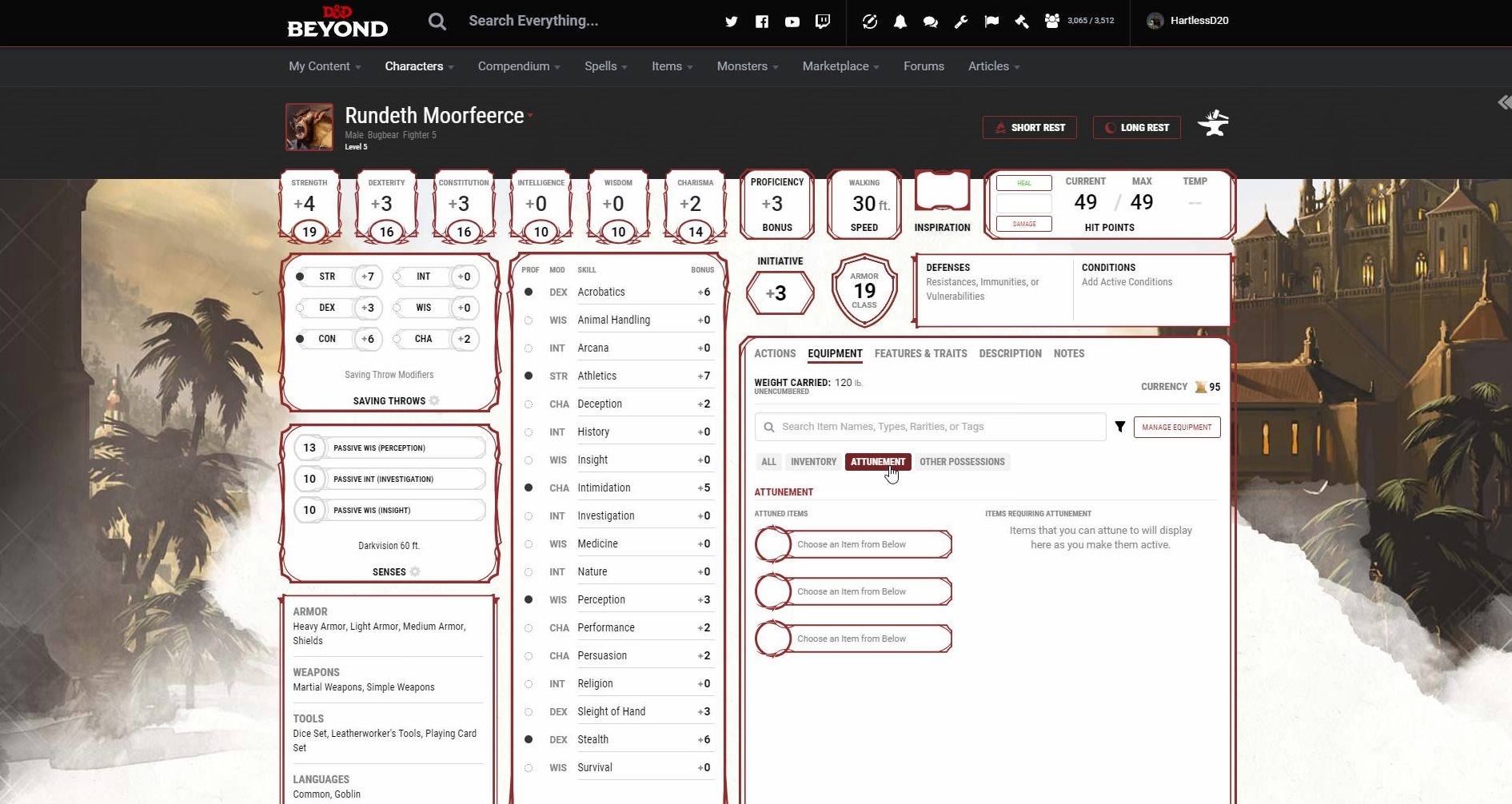Open the messages chat bubble icon
Viewport: 1512px width, 804px height.
[x=930, y=22]
